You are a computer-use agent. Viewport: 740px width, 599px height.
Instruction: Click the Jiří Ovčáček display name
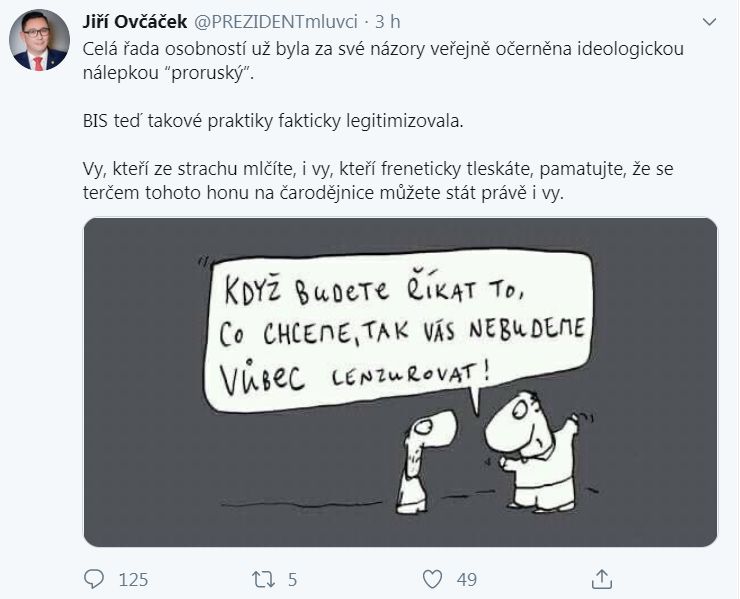point(135,22)
